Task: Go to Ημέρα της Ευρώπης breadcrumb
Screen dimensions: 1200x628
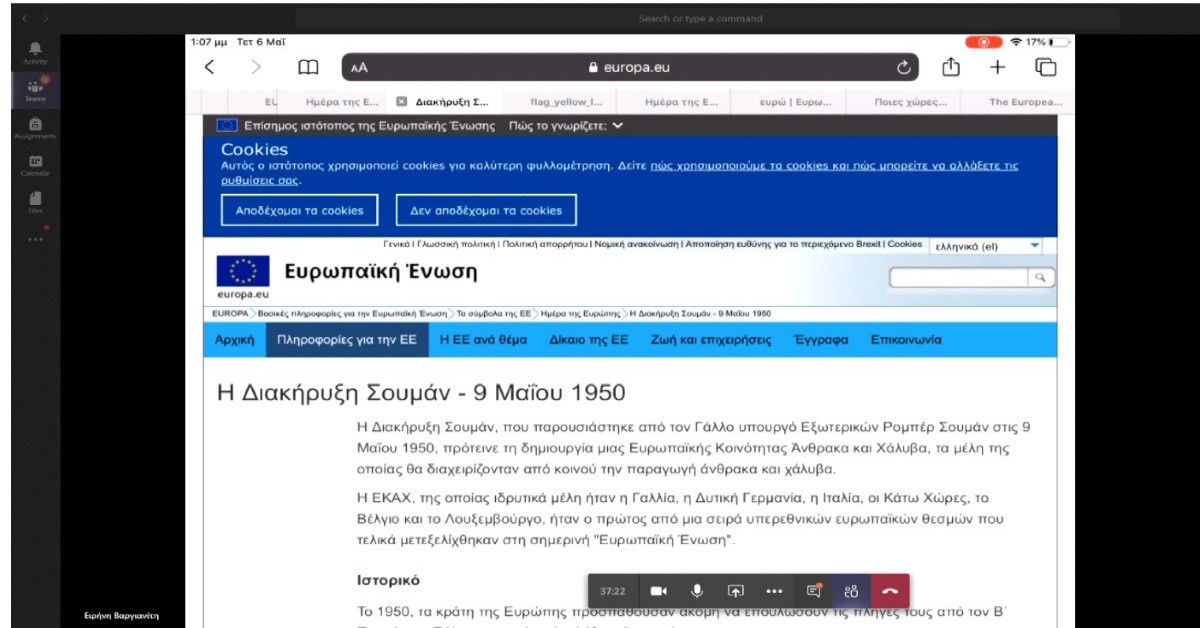Action: pos(582,313)
